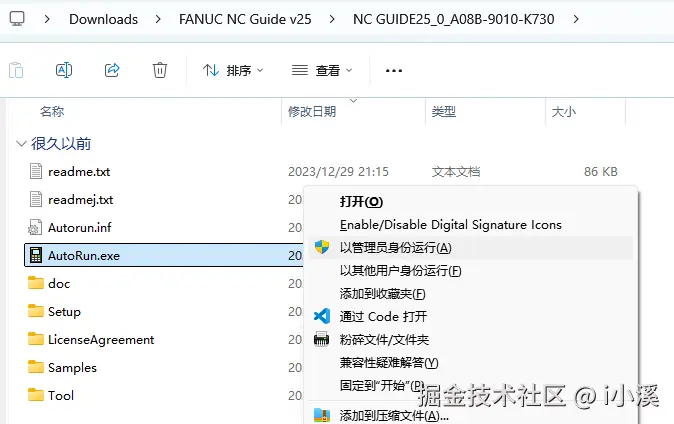674x424 pixels.
Task: Expand chevron after NC GUIDE25_0_A08B-9010-K730
Action: coord(576,19)
